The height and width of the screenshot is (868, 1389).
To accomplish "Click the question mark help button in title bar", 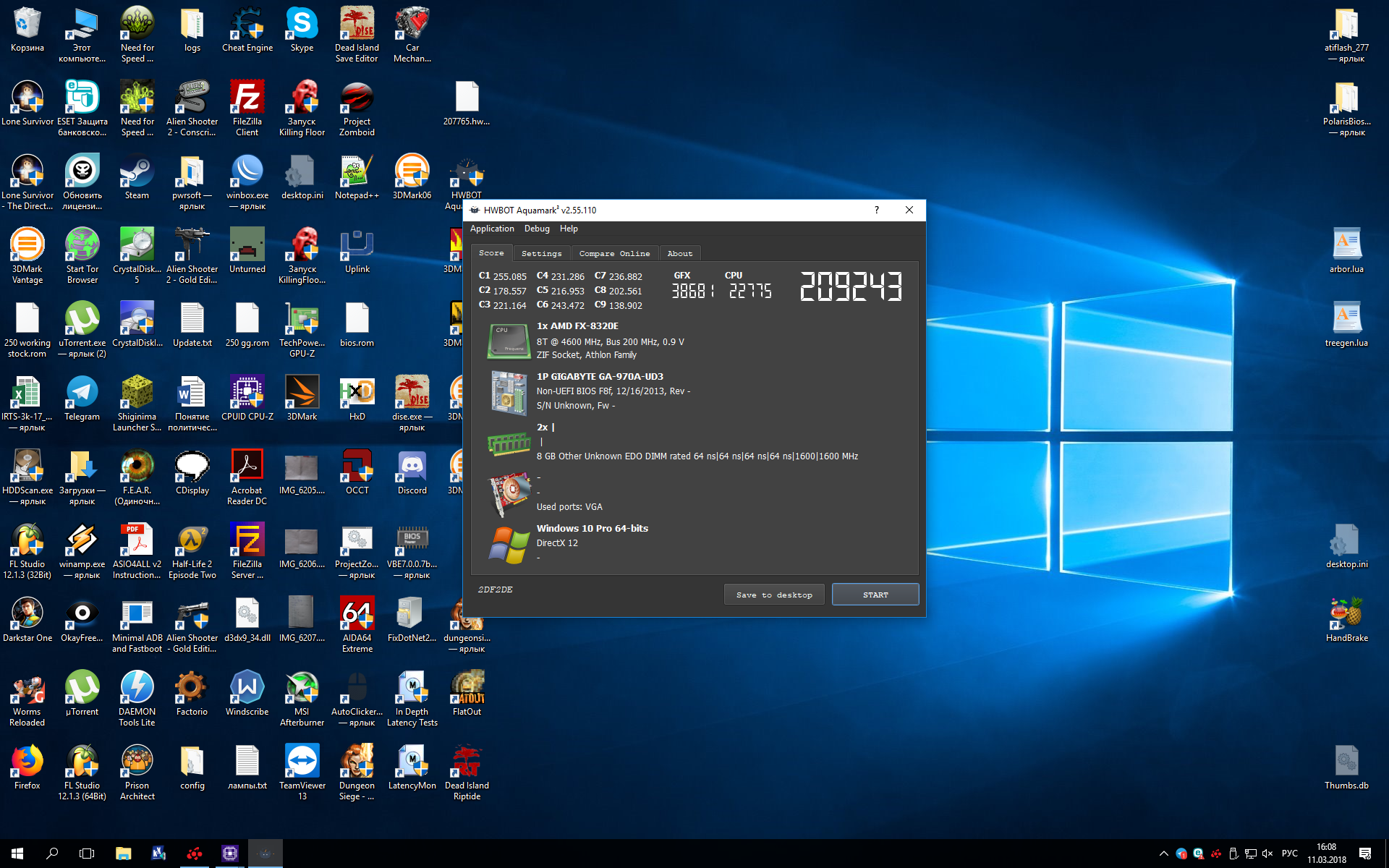I will [876, 210].
